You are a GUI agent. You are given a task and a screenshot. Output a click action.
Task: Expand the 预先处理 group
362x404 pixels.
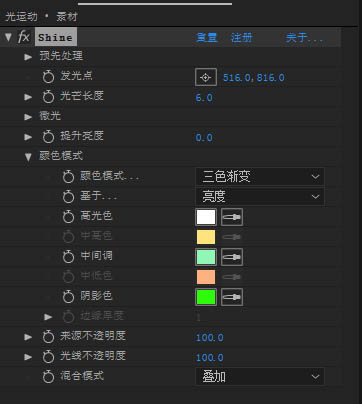28,57
